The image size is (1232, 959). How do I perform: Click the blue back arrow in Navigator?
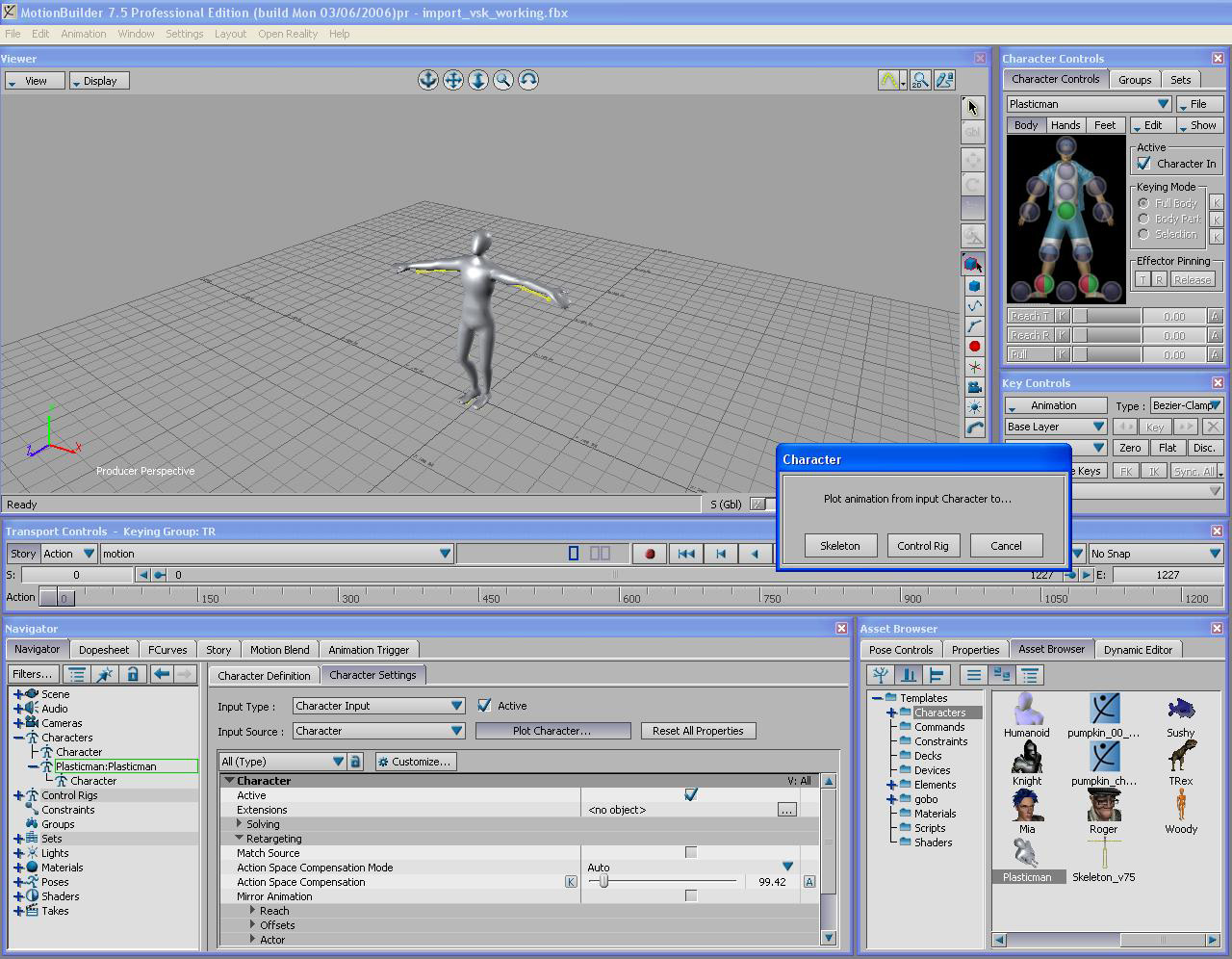[x=162, y=674]
